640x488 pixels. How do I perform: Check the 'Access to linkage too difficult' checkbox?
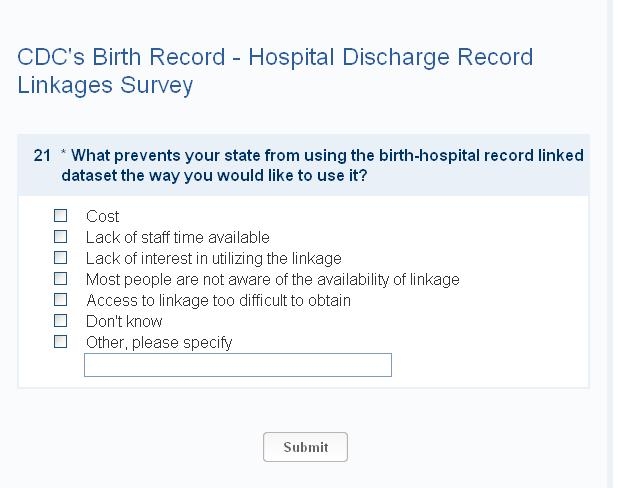click(61, 300)
